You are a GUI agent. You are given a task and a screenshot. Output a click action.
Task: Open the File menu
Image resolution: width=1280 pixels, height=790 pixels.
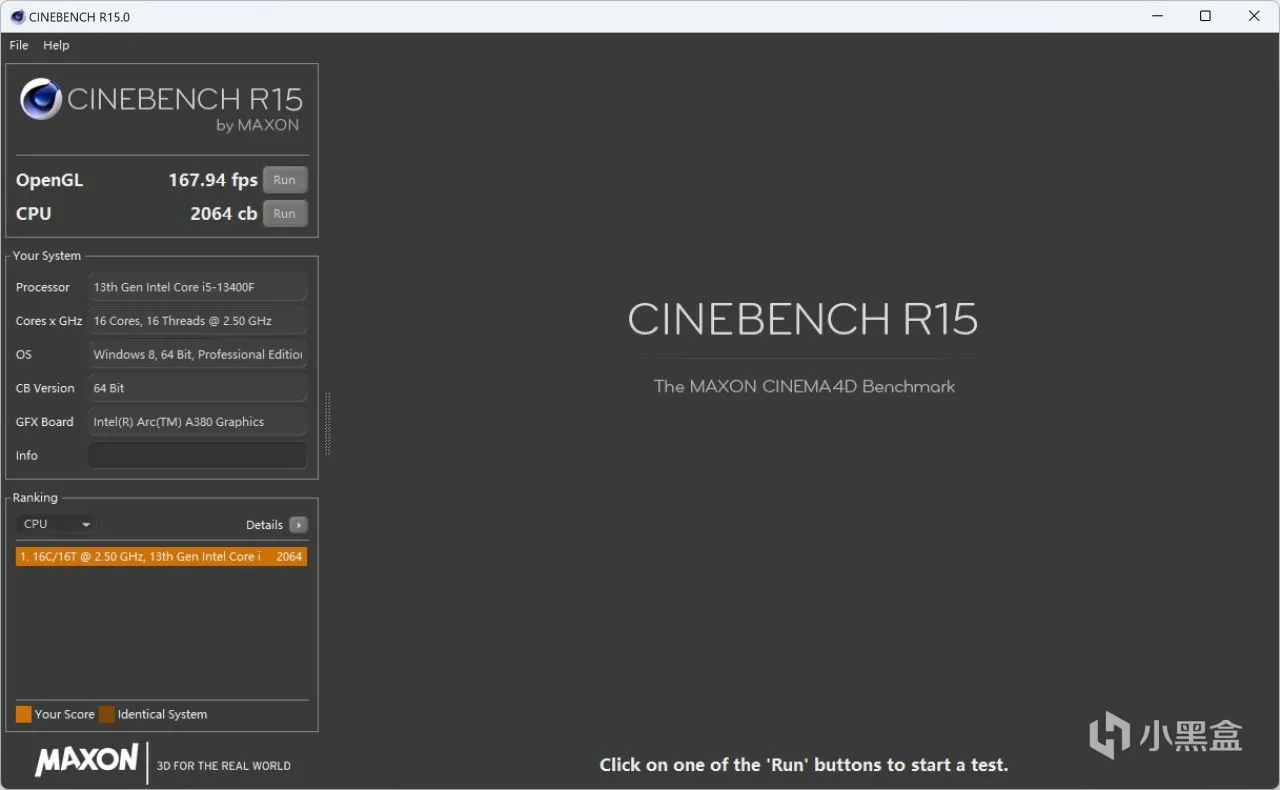(x=19, y=45)
